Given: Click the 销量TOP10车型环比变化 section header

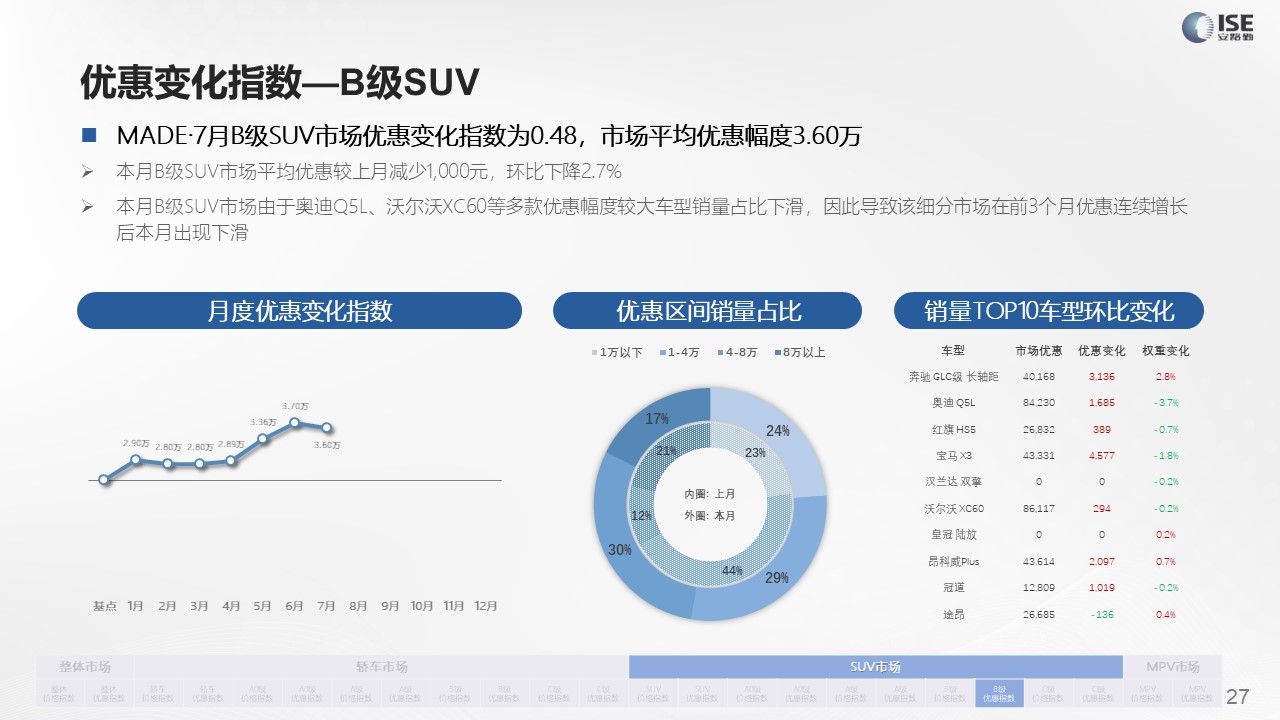Looking at the screenshot, I should point(1048,310).
